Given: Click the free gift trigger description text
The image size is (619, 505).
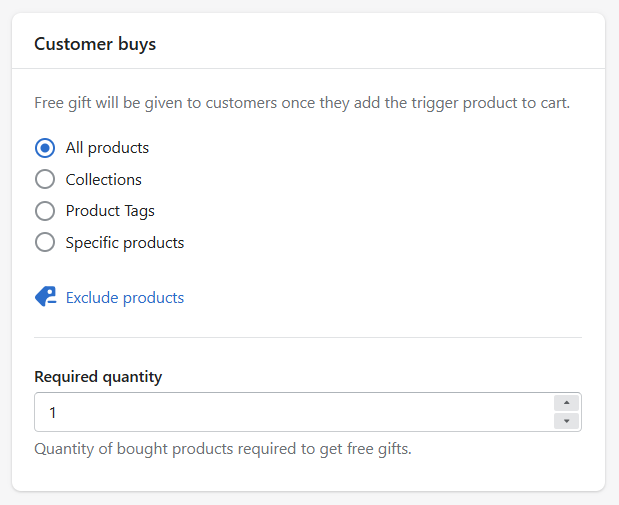Looking at the screenshot, I should (302, 103).
